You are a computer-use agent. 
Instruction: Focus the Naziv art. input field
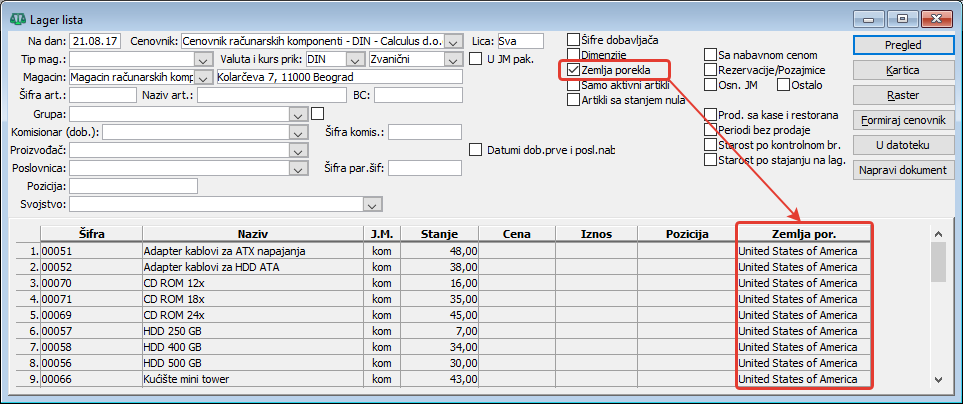point(272,95)
